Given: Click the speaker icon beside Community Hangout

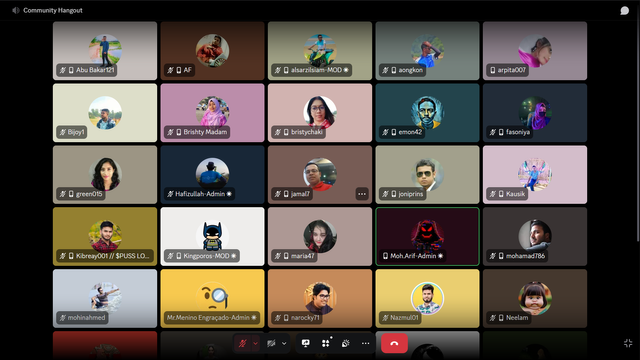Looking at the screenshot, I should pos(16,10).
